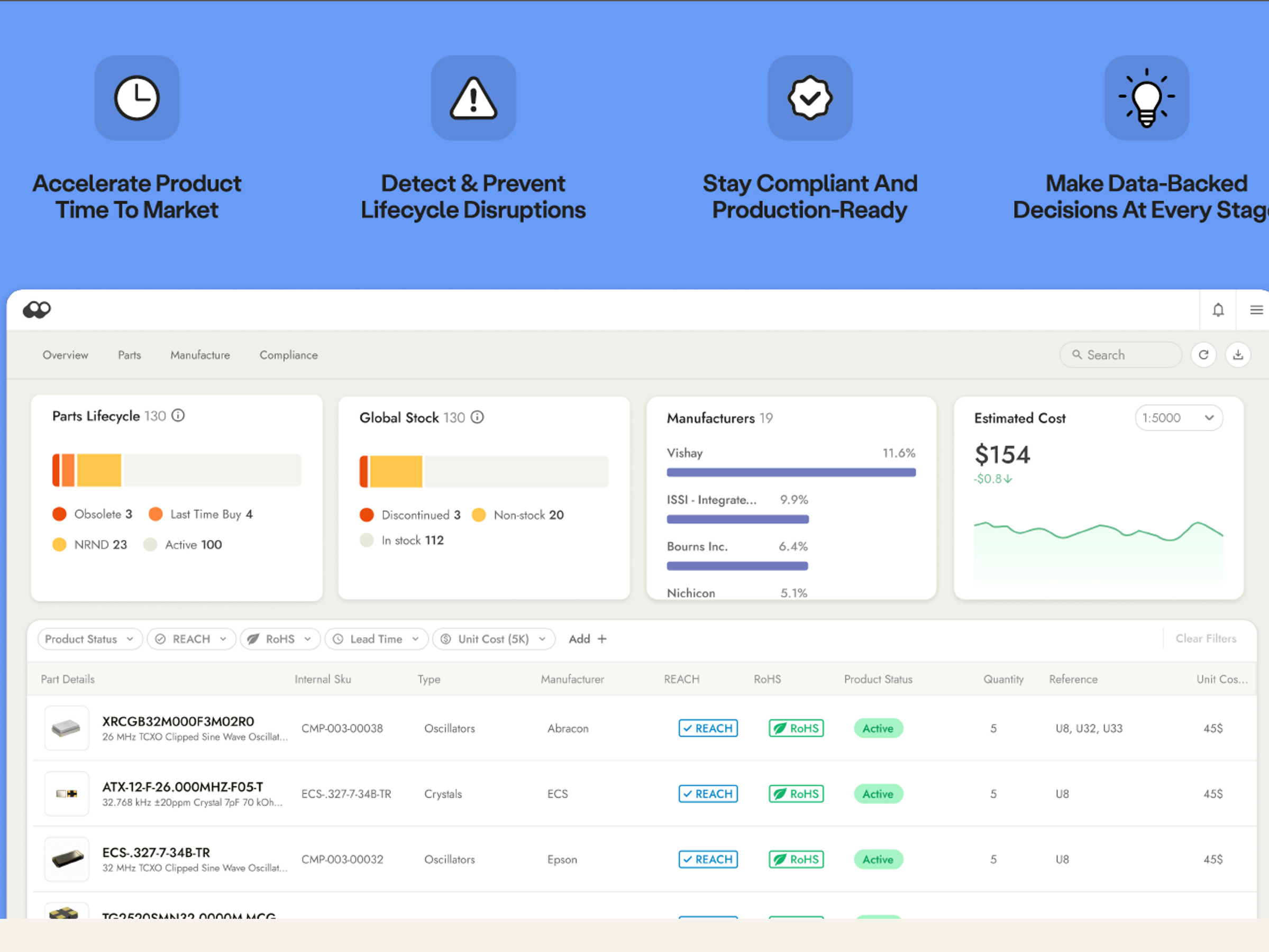Click the RoHS badge in the Abracon row
This screenshot has width=1269, height=952.
pyautogui.click(x=796, y=728)
